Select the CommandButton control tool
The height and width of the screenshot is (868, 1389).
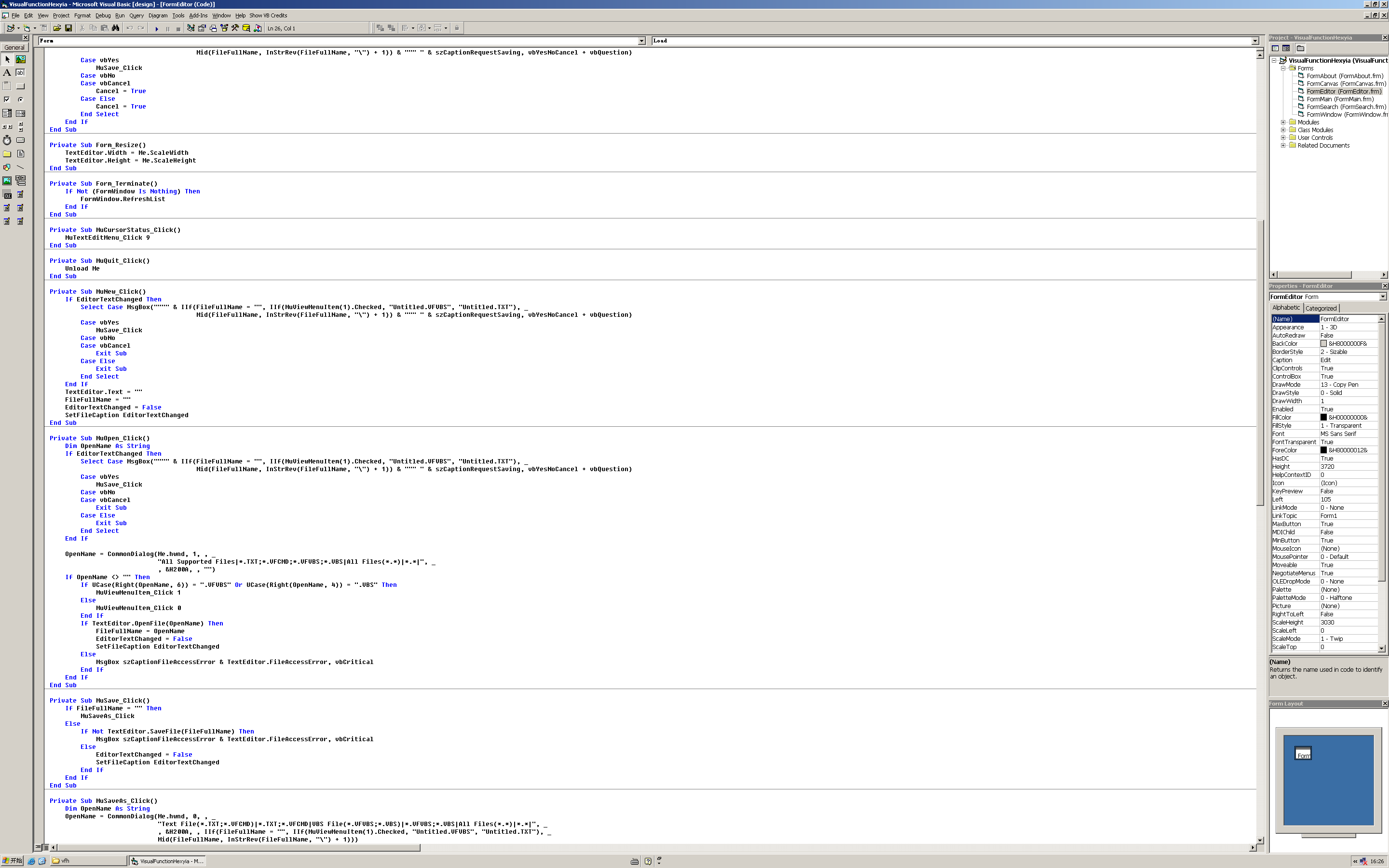[x=21, y=86]
